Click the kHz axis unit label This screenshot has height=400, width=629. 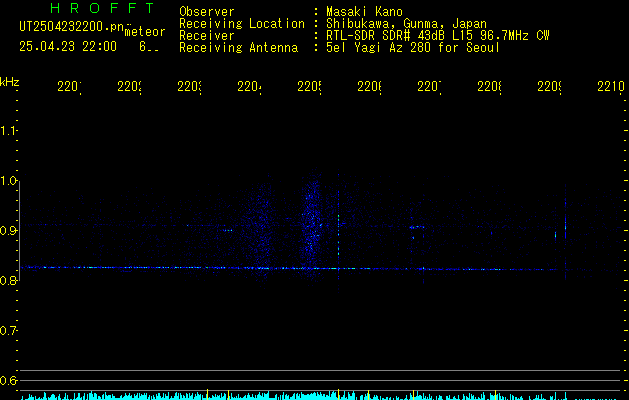tap(10, 82)
